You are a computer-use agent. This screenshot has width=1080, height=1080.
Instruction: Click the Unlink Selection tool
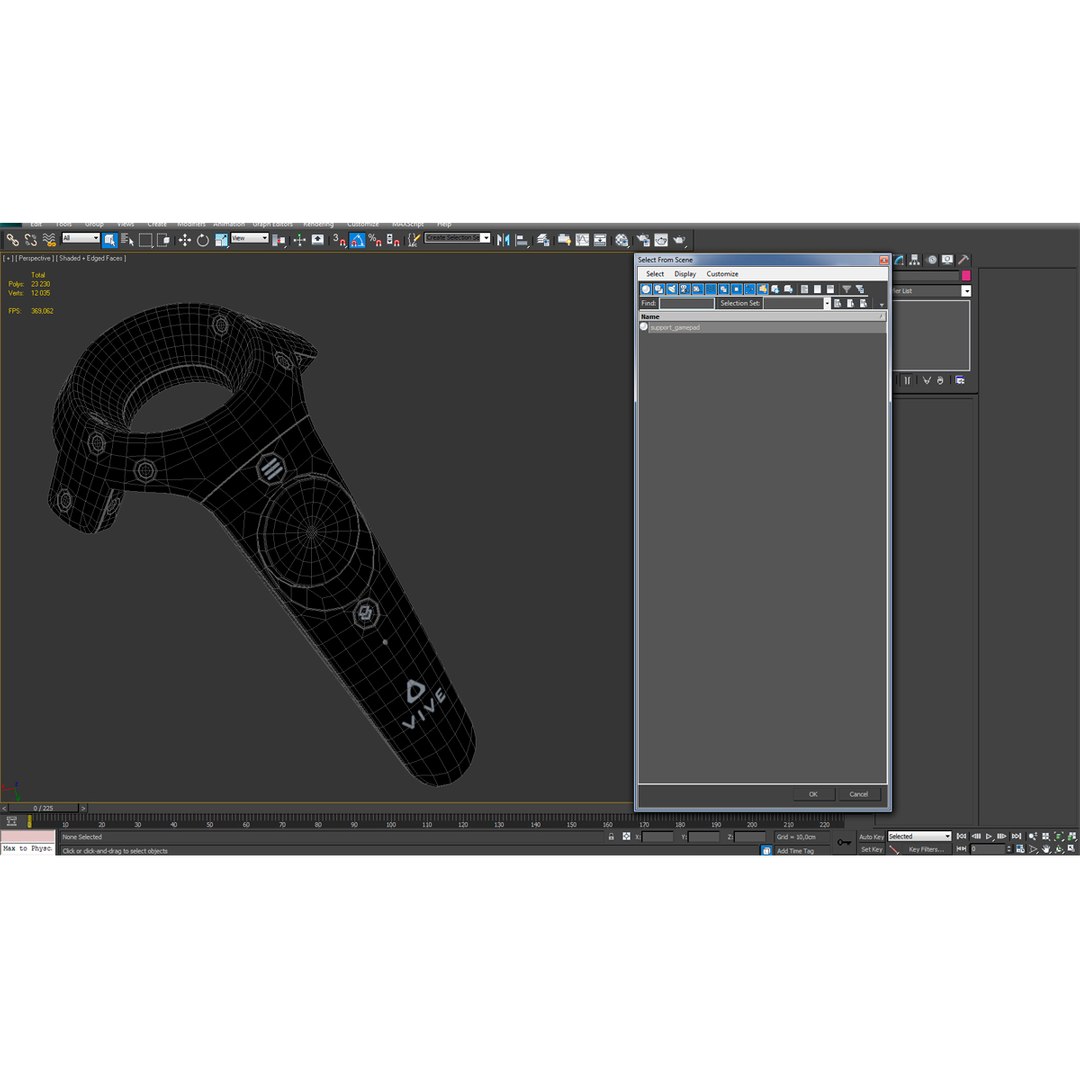pos(31,240)
